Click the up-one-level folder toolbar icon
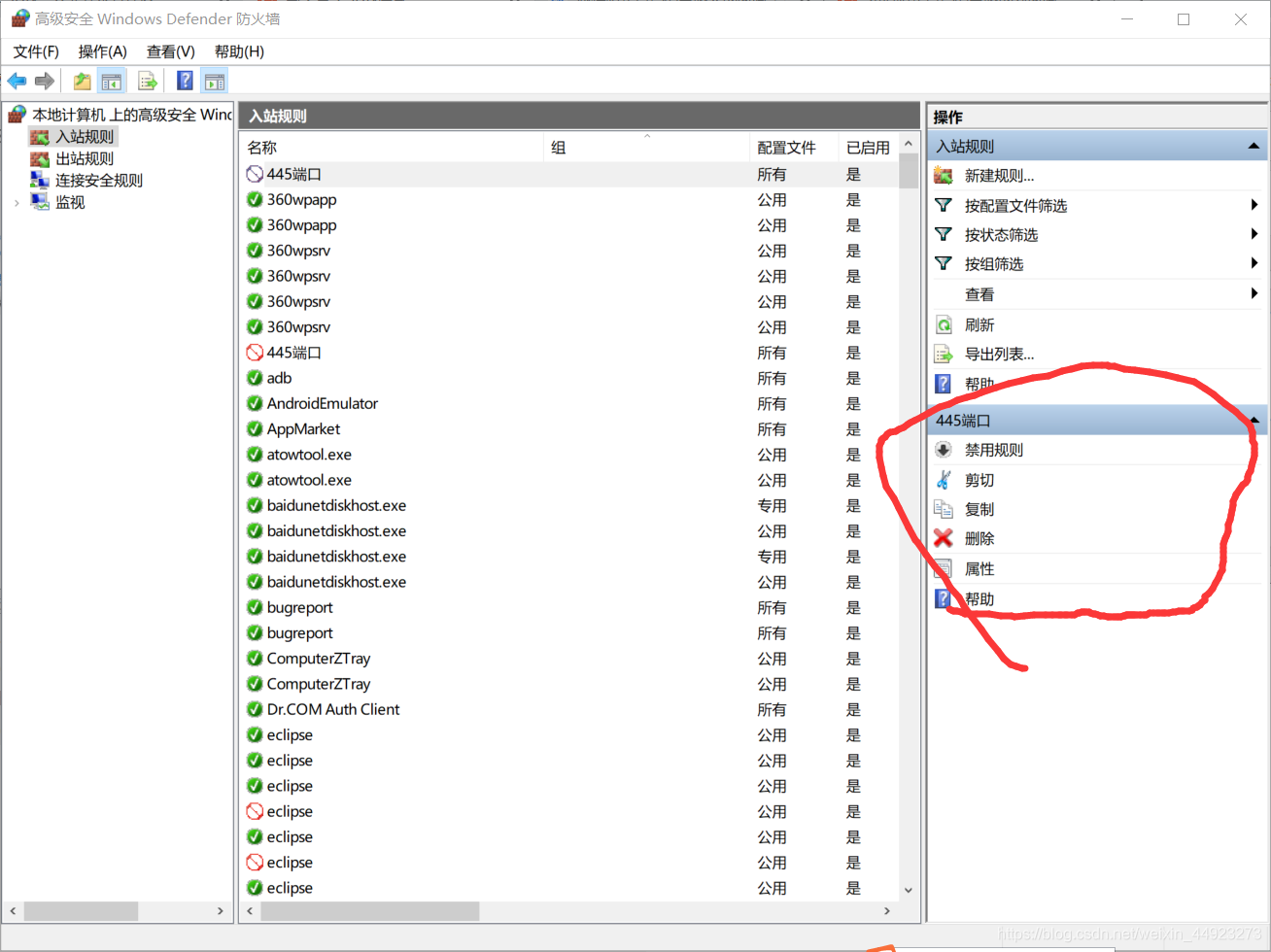This screenshot has height=952, width=1271. (83, 82)
